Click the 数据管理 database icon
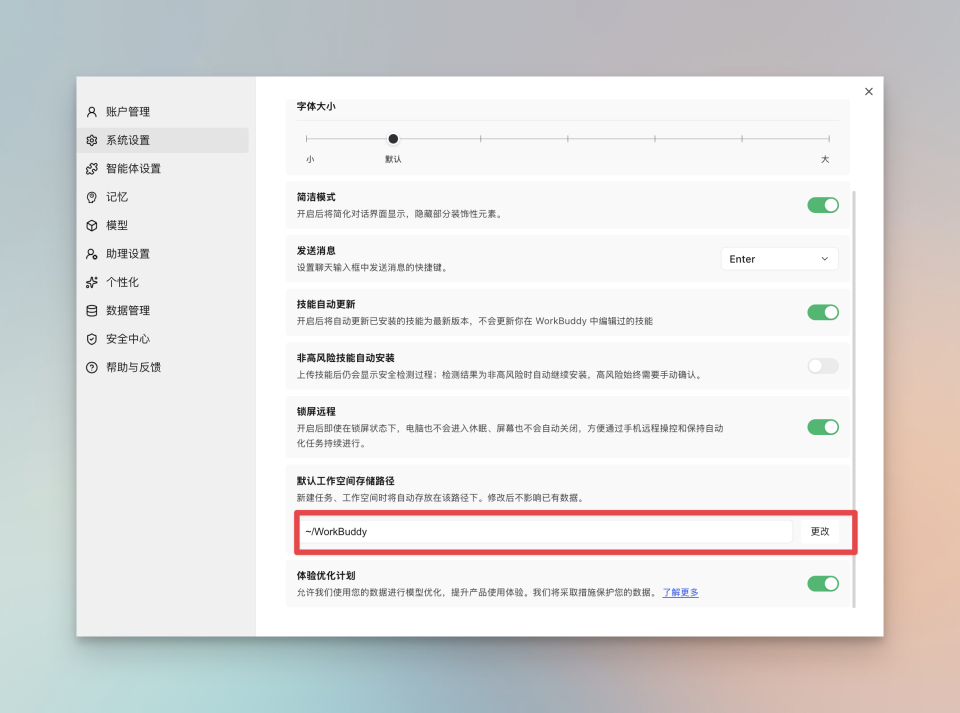 (x=92, y=310)
